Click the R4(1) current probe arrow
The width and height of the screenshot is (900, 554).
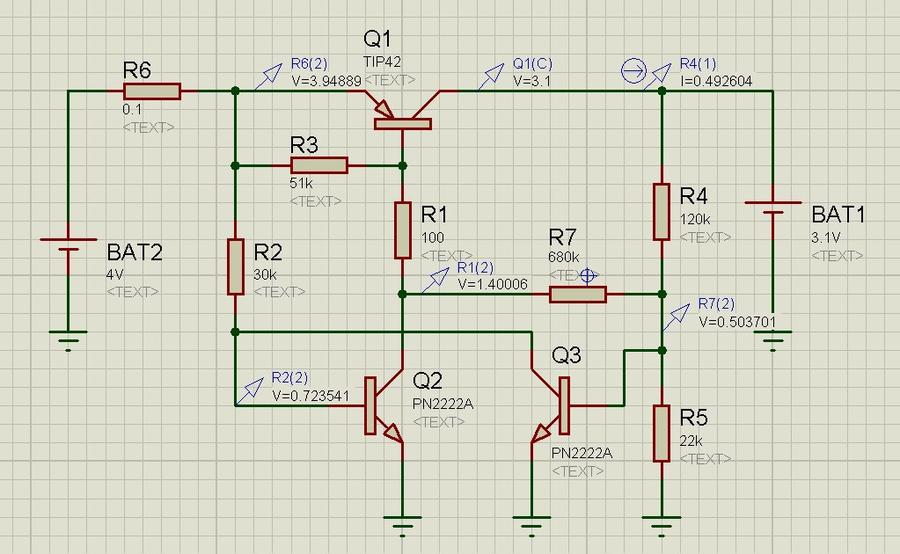(x=659, y=72)
